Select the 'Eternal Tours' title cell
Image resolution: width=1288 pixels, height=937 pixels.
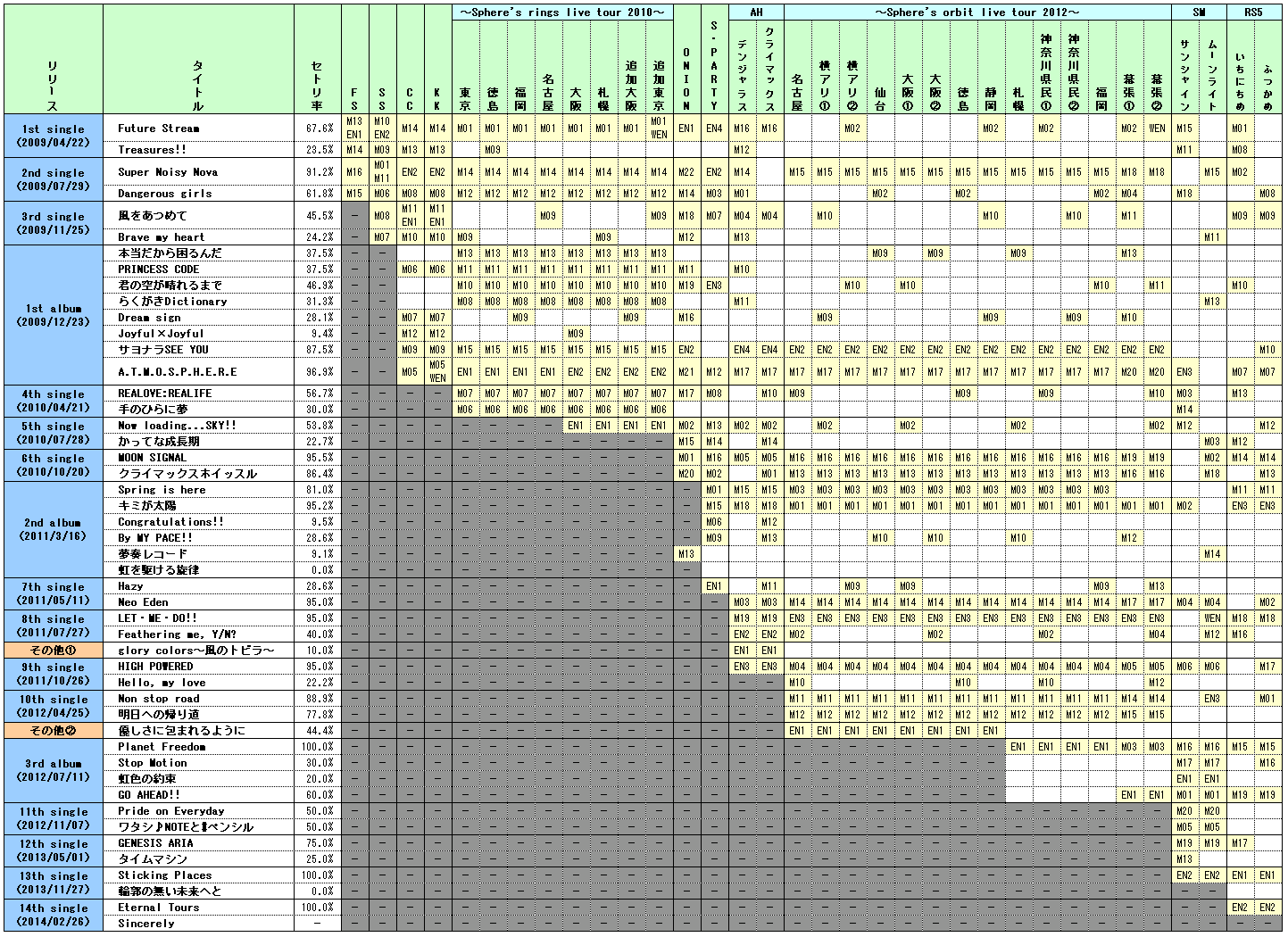(198, 908)
